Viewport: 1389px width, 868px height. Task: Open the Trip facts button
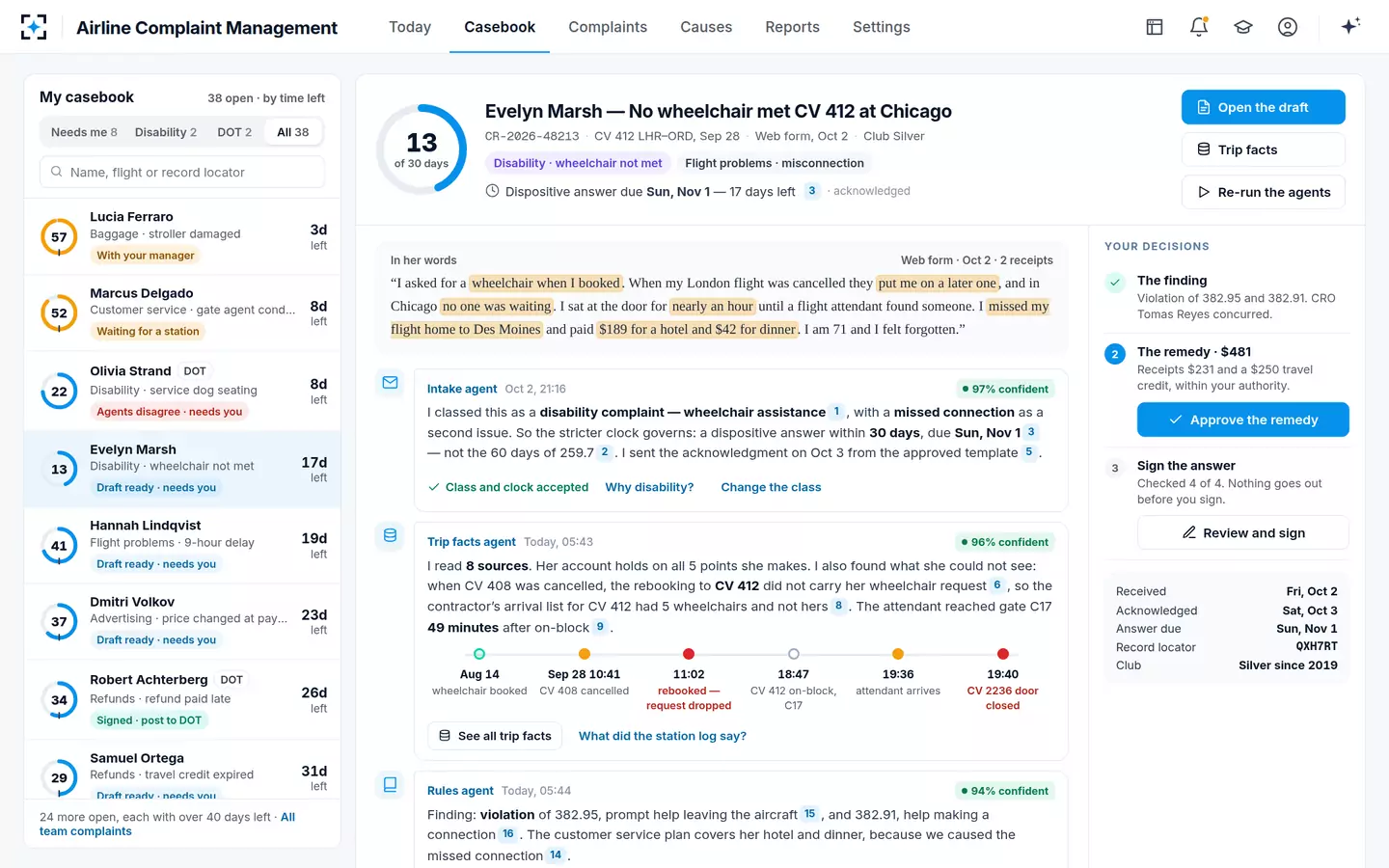coord(1263,149)
